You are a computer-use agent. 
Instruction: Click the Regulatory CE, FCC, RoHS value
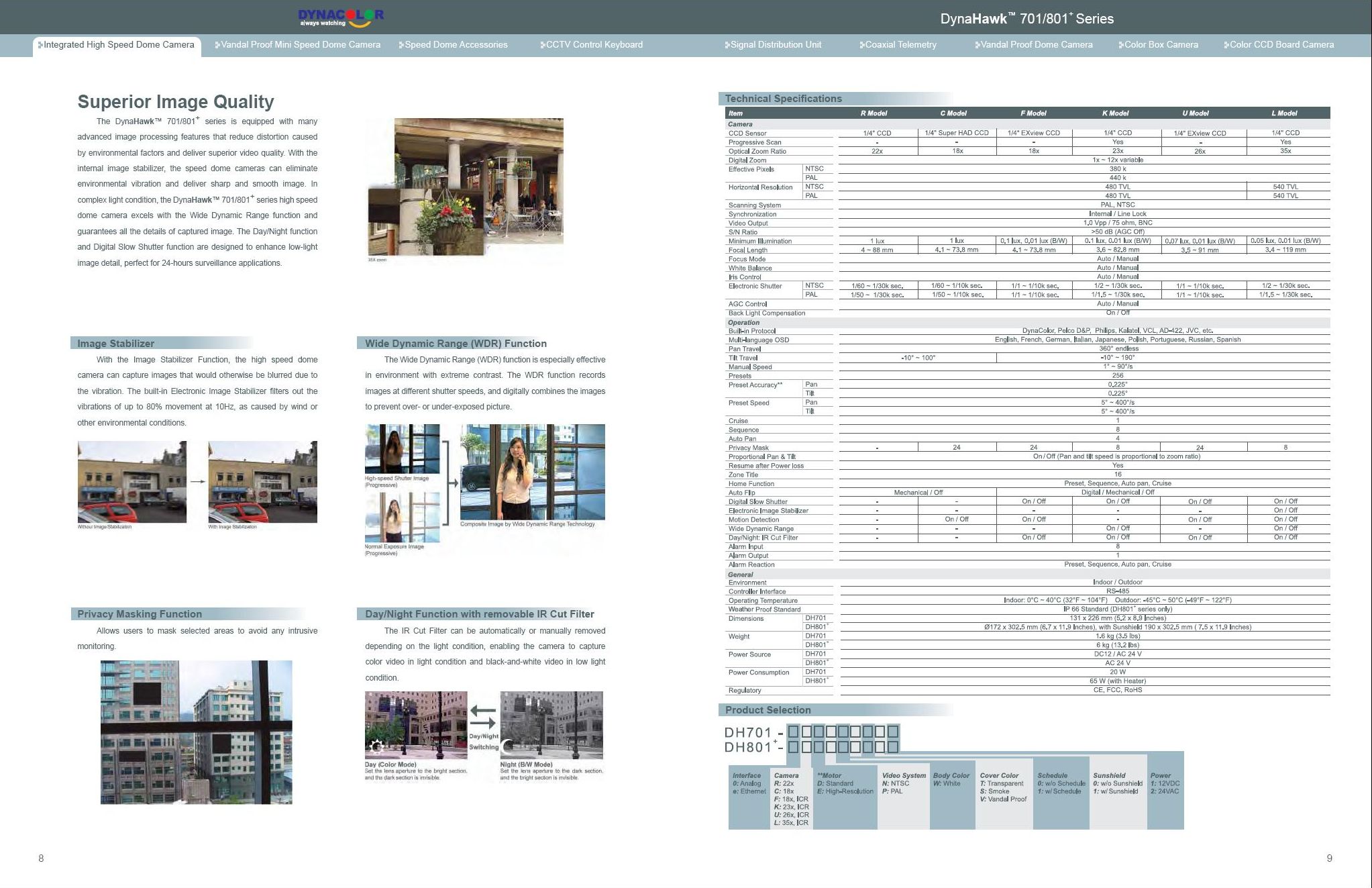point(1118,690)
